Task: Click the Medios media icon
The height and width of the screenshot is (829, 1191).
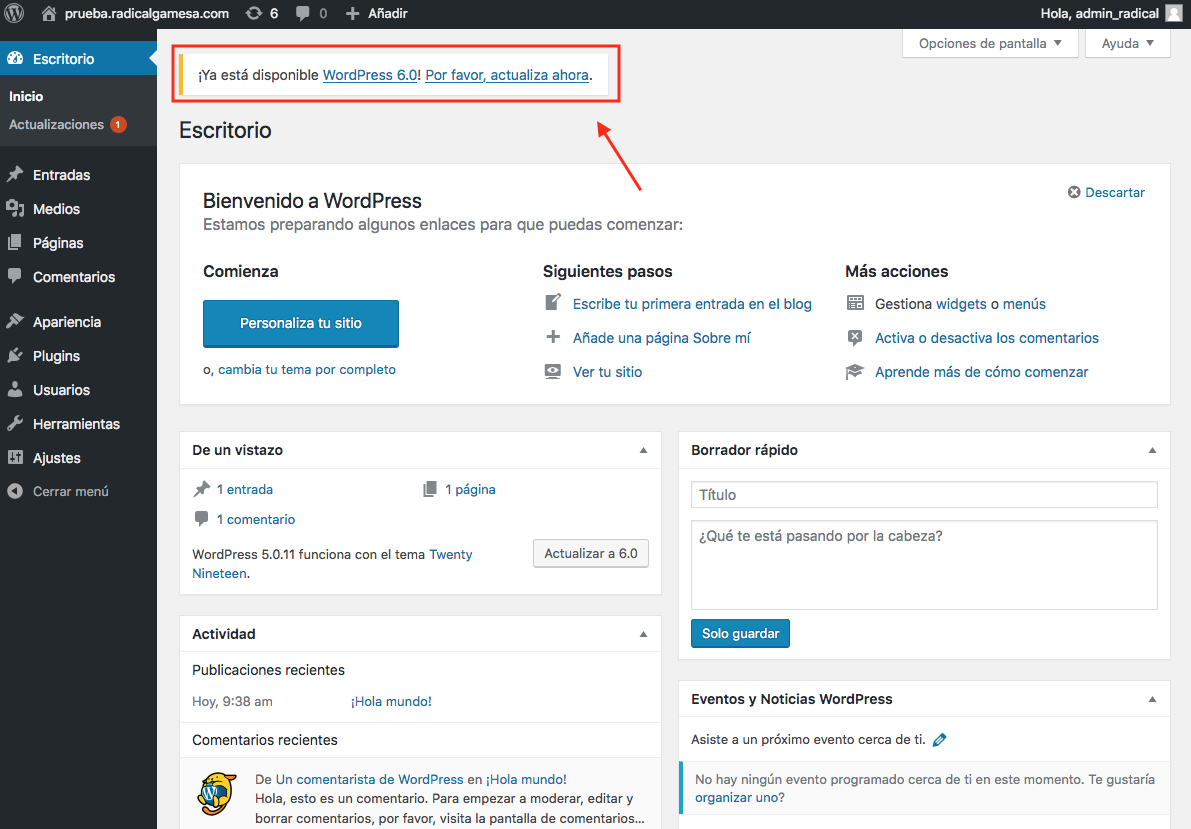Action: coord(14,208)
